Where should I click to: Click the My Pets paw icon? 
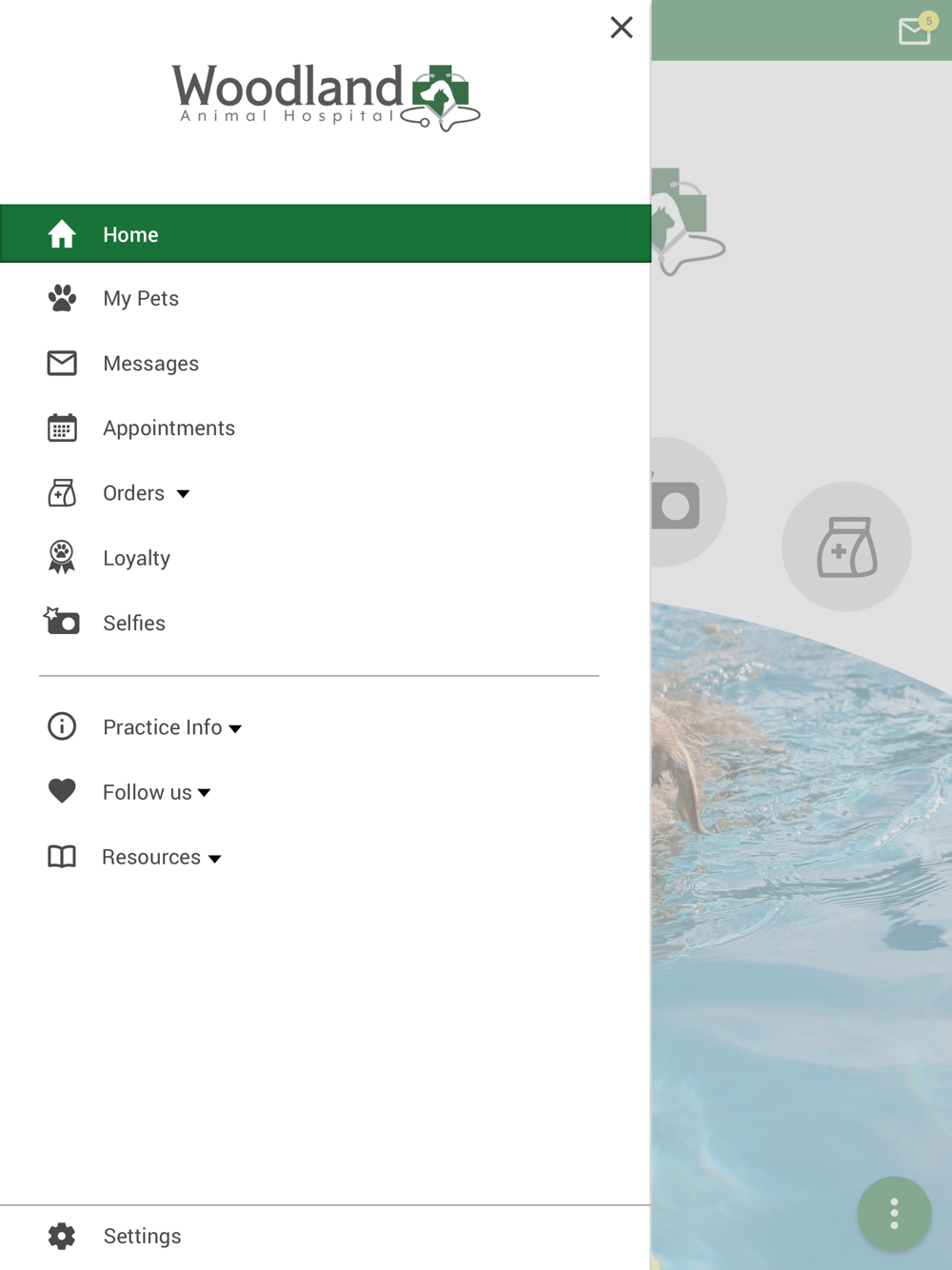pos(62,298)
